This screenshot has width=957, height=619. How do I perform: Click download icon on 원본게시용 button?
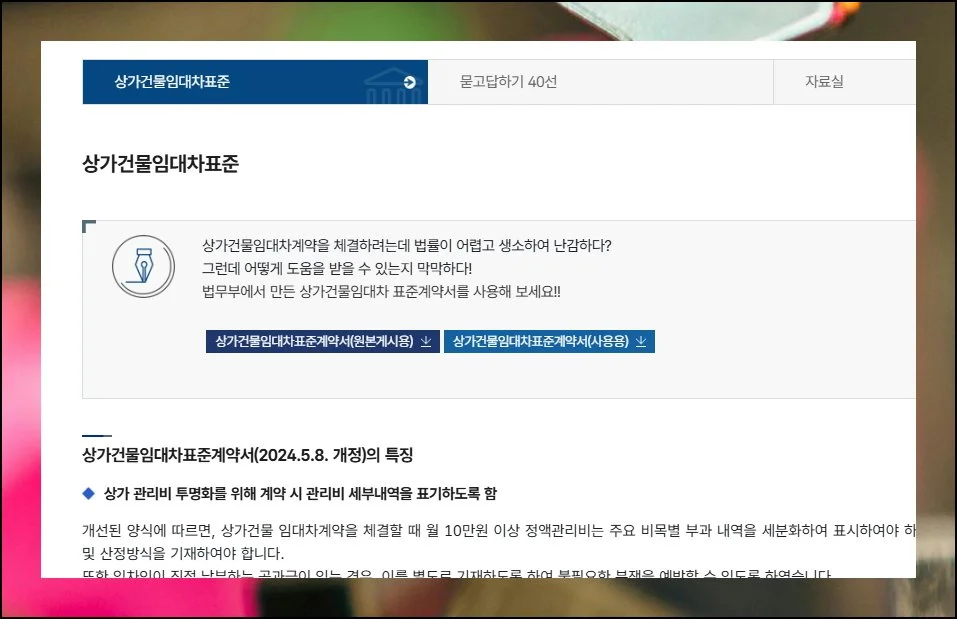click(426, 342)
